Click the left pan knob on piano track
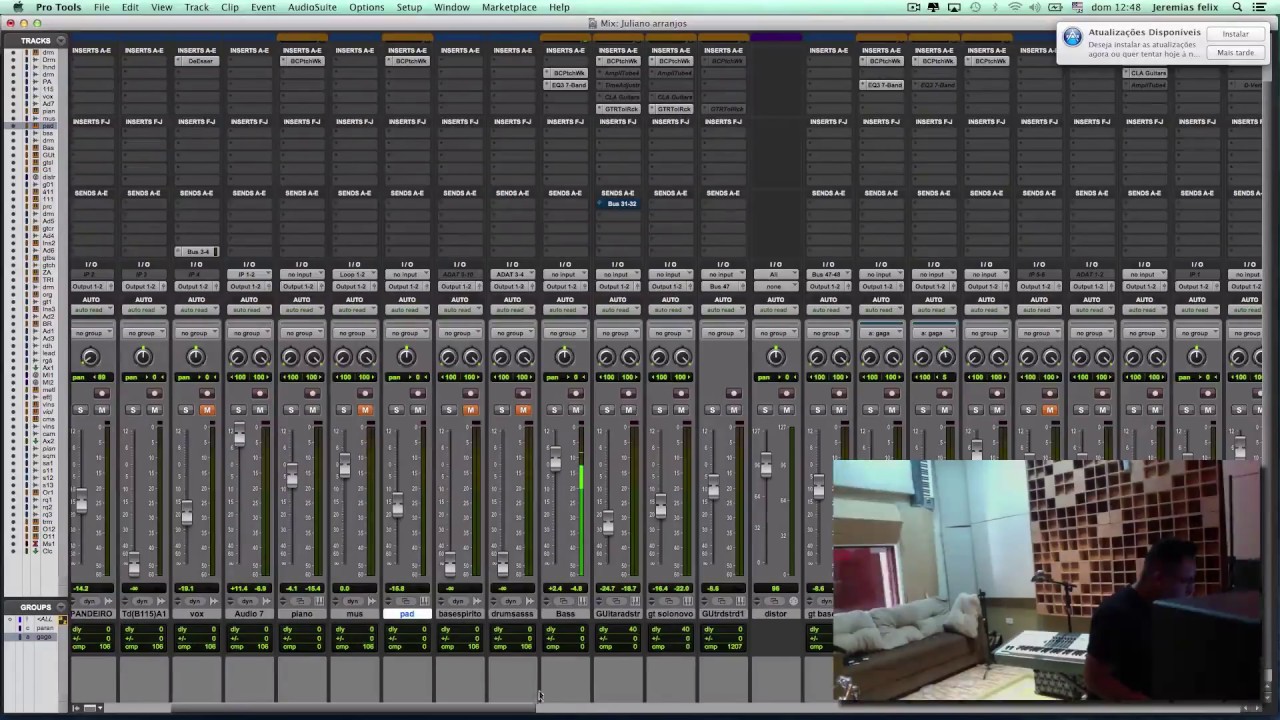Image resolution: width=1280 pixels, height=720 pixels. click(x=290, y=357)
